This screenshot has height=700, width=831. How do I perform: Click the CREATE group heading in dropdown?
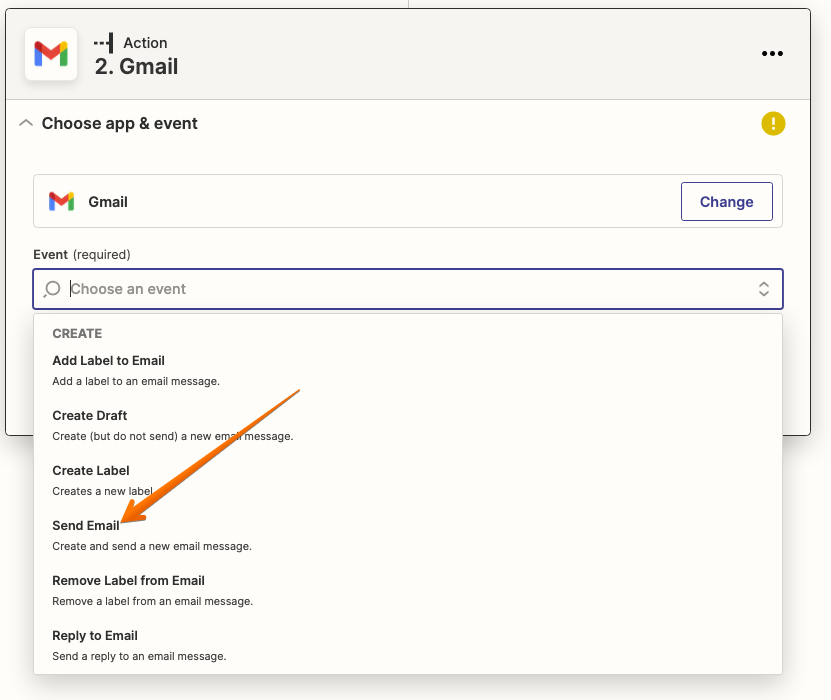(77, 333)
